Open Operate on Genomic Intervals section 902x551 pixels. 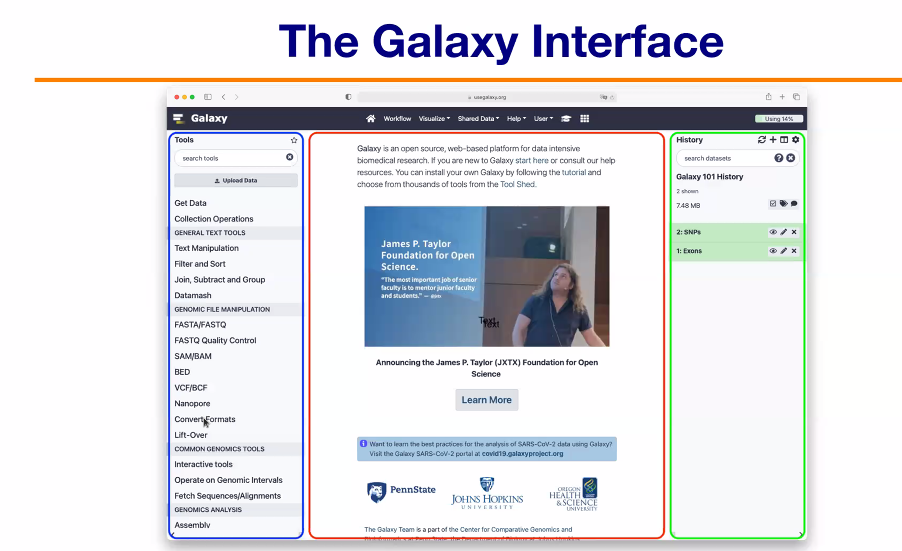tap(228, 480)
